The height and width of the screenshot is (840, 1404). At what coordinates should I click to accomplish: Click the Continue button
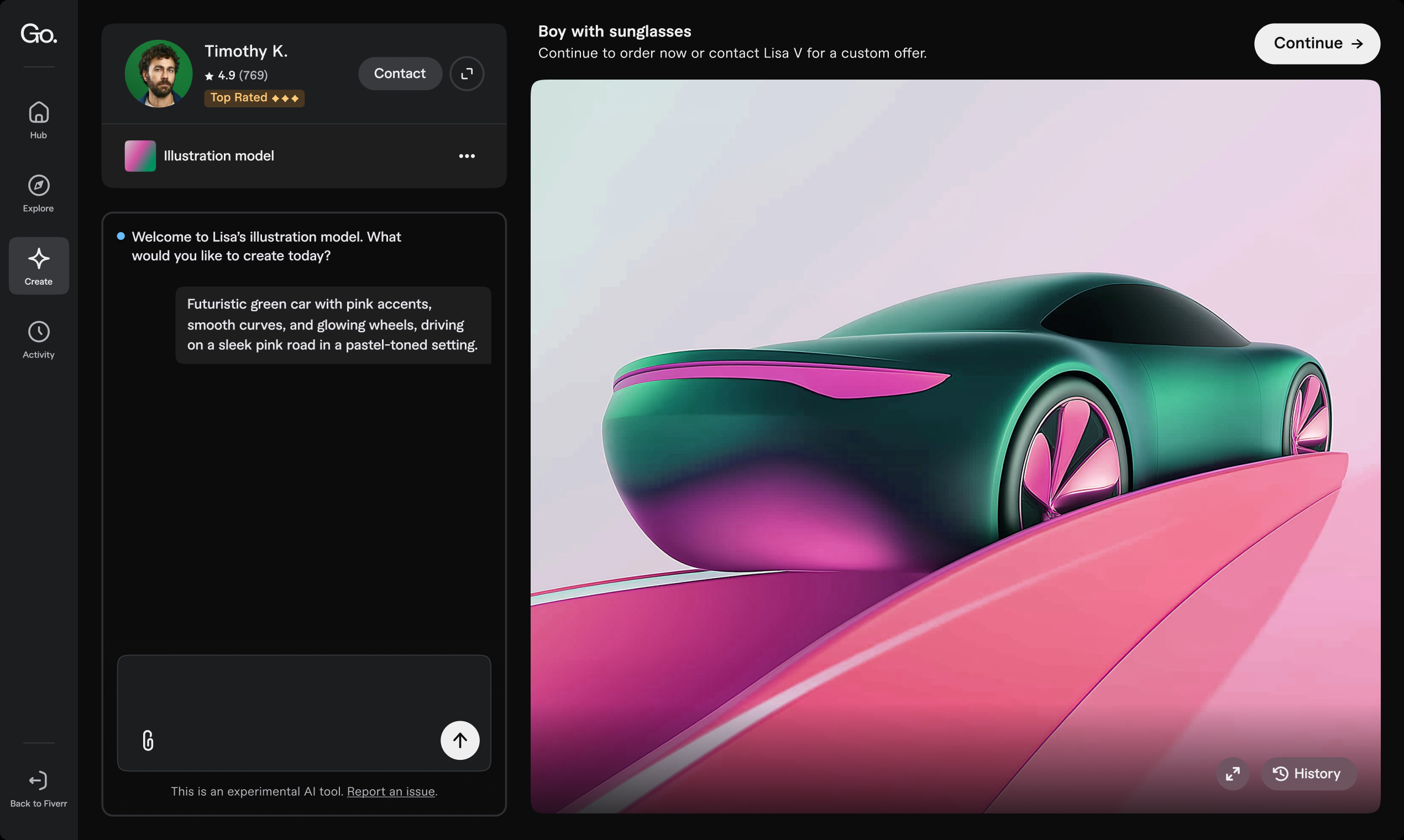point(1317,43)
